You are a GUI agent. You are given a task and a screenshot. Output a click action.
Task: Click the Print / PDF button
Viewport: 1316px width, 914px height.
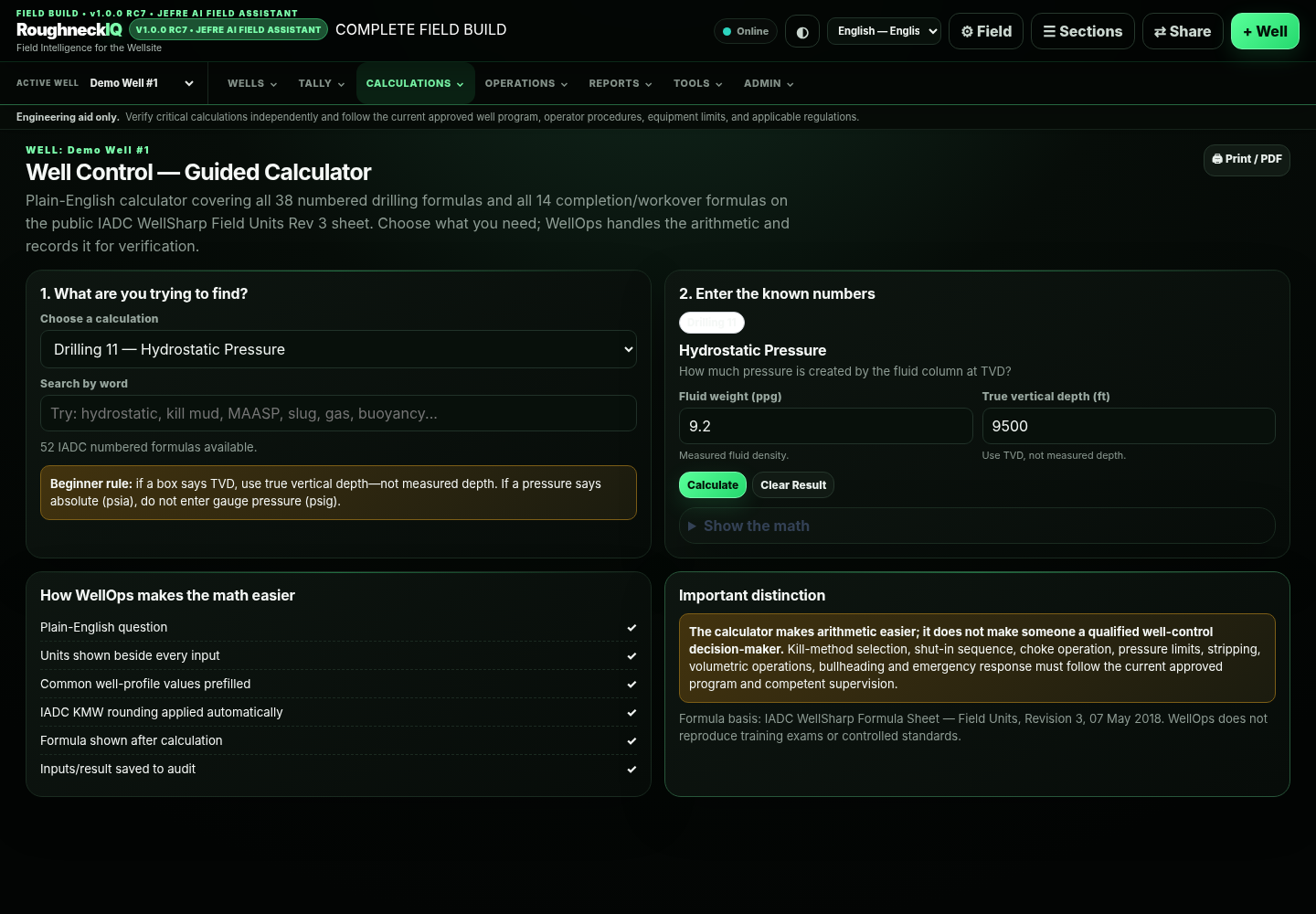coord(1247,159)
